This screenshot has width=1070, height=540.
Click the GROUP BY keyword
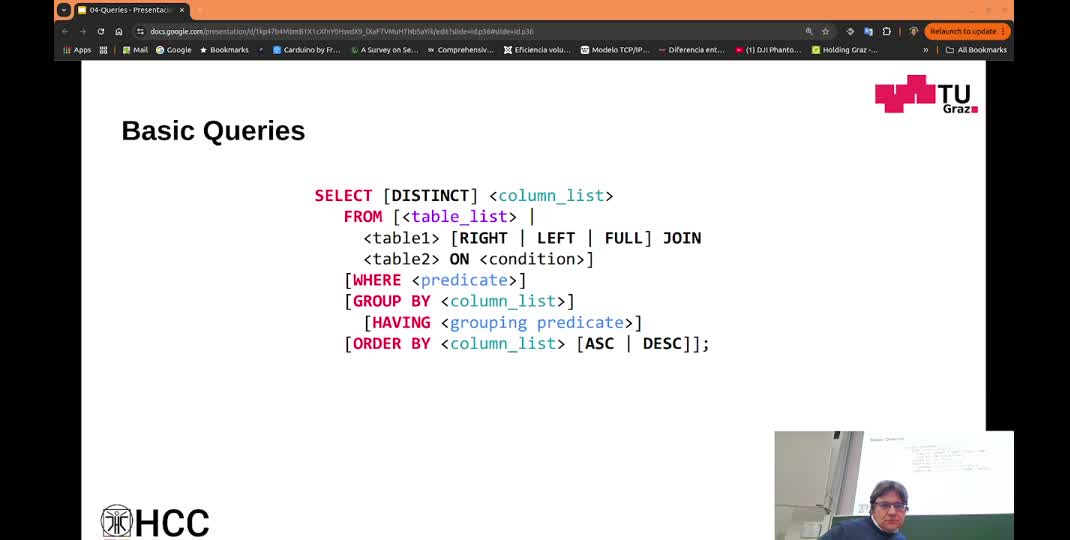click(x=392, y=302)
